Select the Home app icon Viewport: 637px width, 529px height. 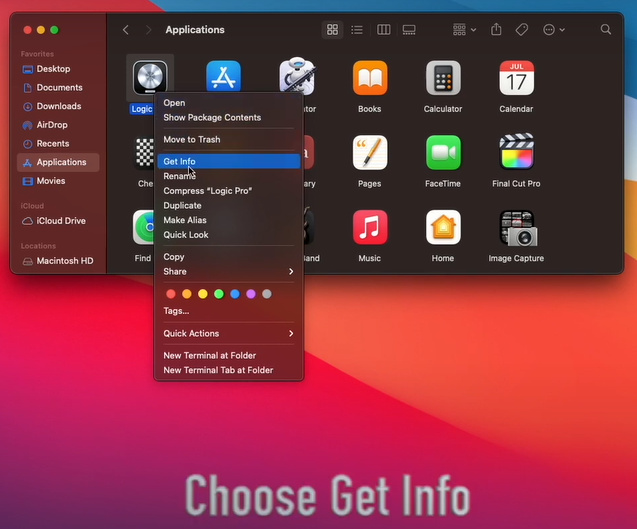point(443,227)
